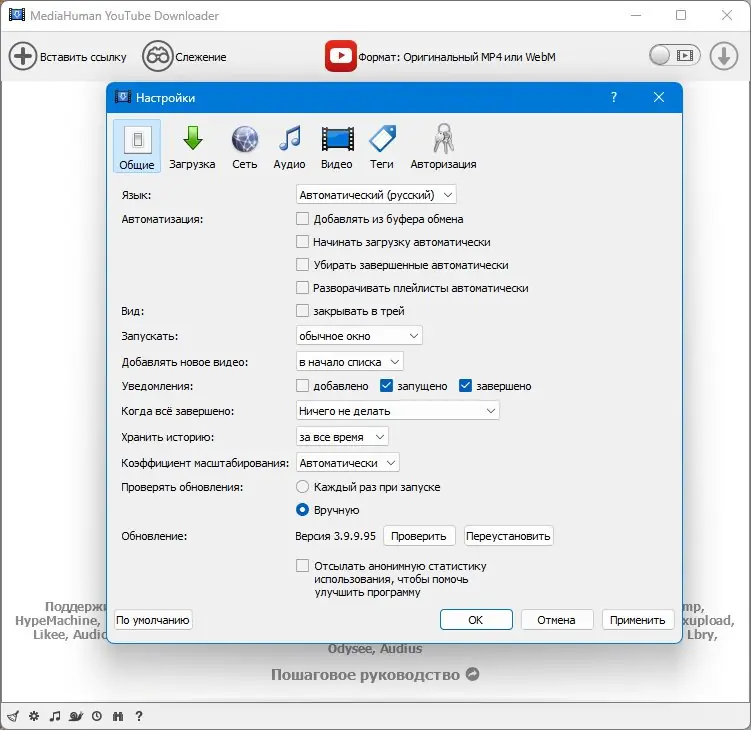Screen dimensions: 751x730
Task: Enable закрывать в трей checkbox
Action: click(x=302, y=311)
